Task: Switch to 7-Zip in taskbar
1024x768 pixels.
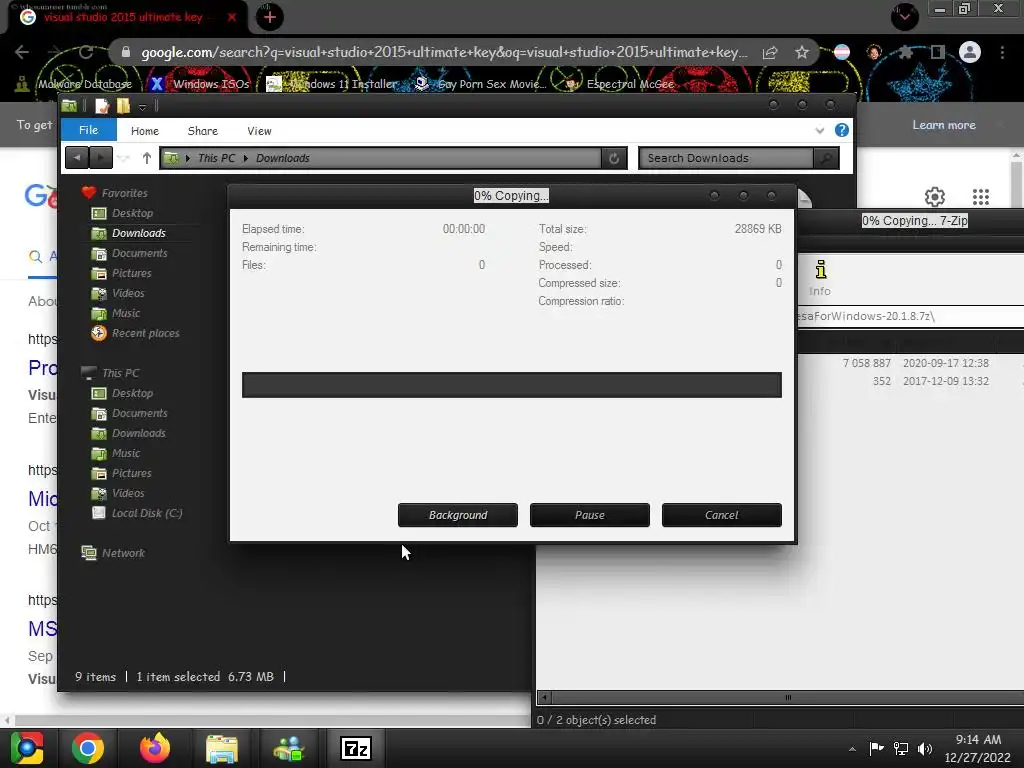Action: [x=356, y=748]
